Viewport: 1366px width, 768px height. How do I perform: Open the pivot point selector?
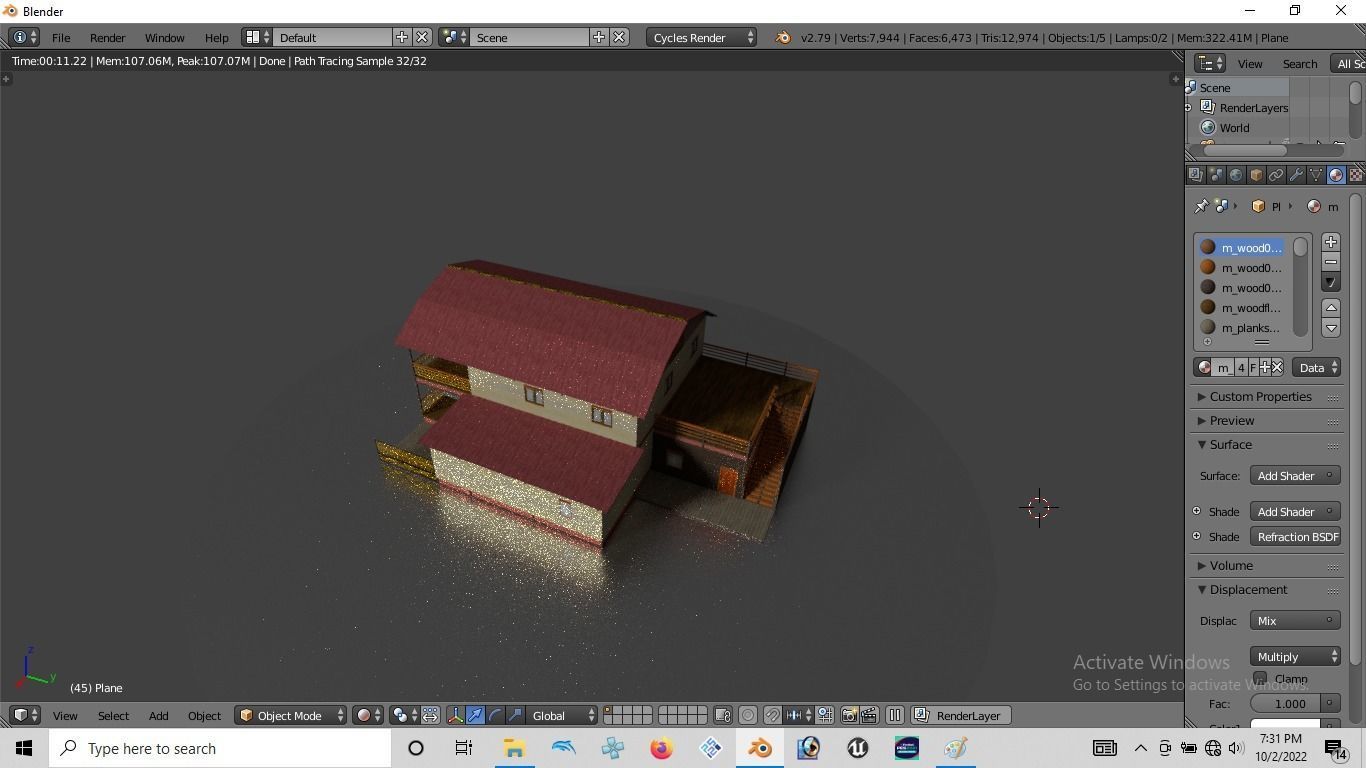coord(405,715)
